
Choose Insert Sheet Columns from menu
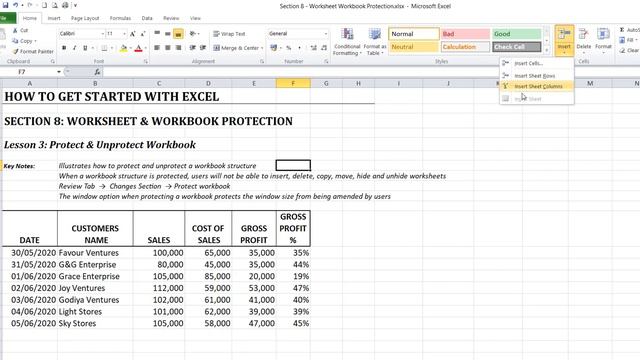coord(537,86)
